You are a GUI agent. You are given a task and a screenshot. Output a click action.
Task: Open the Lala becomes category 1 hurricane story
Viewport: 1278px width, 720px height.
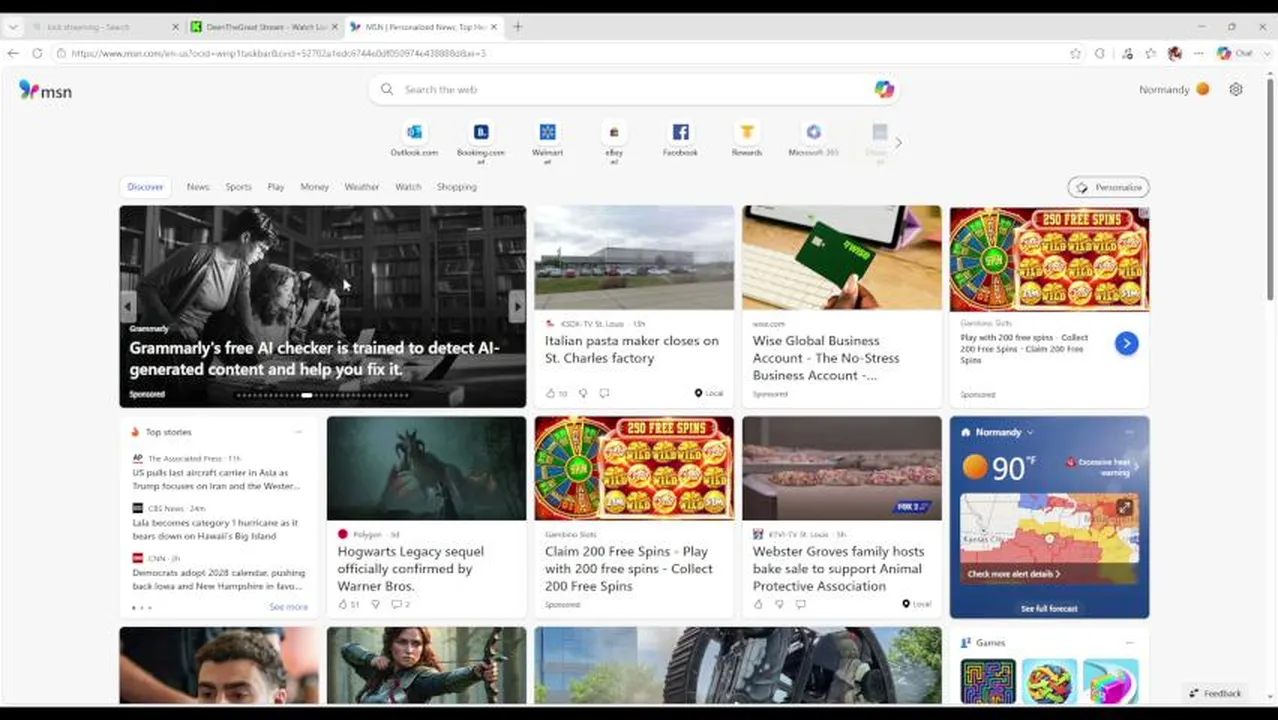click(x=215, y=529)
